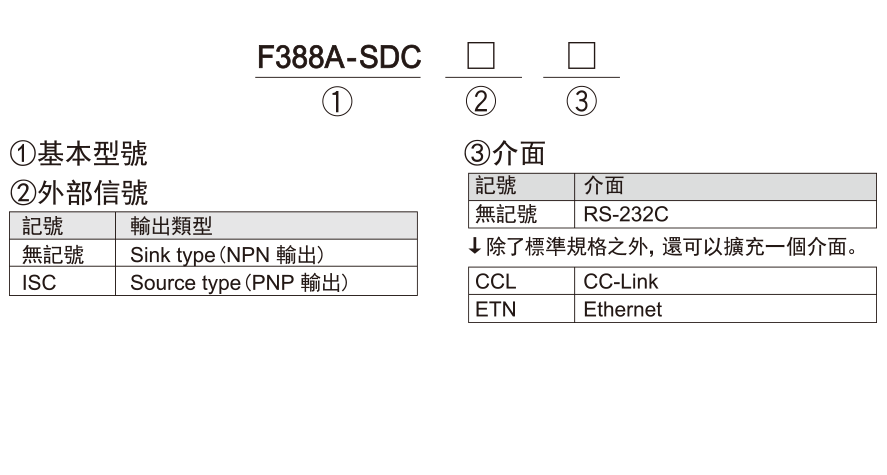Click the ③介面 heading
This screenshot has height=475, width=887.
(505, 153)
